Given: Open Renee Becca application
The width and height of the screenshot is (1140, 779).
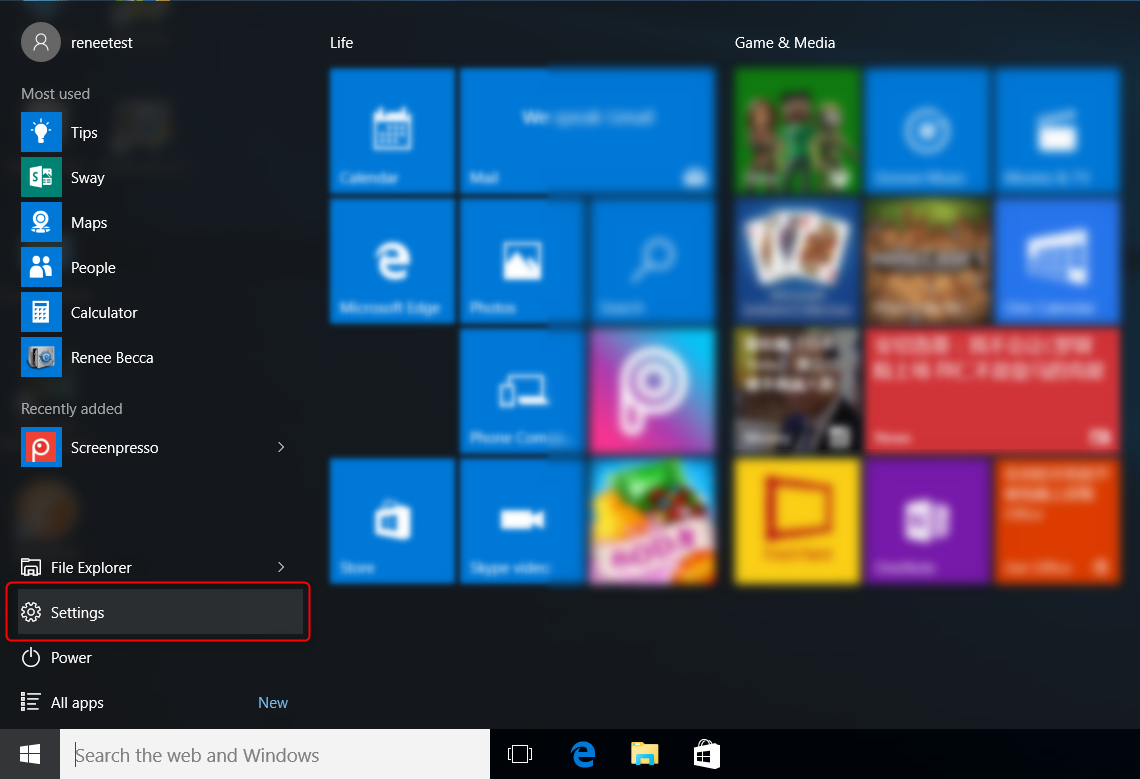Looking at the screenshot, I should (111, 357).
